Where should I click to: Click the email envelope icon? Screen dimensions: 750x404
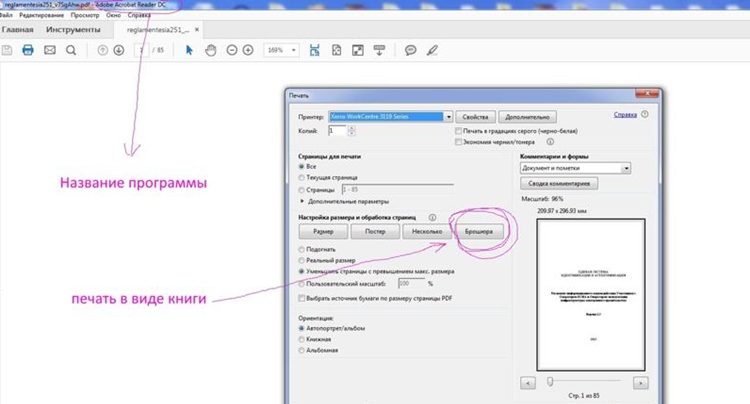49,50
